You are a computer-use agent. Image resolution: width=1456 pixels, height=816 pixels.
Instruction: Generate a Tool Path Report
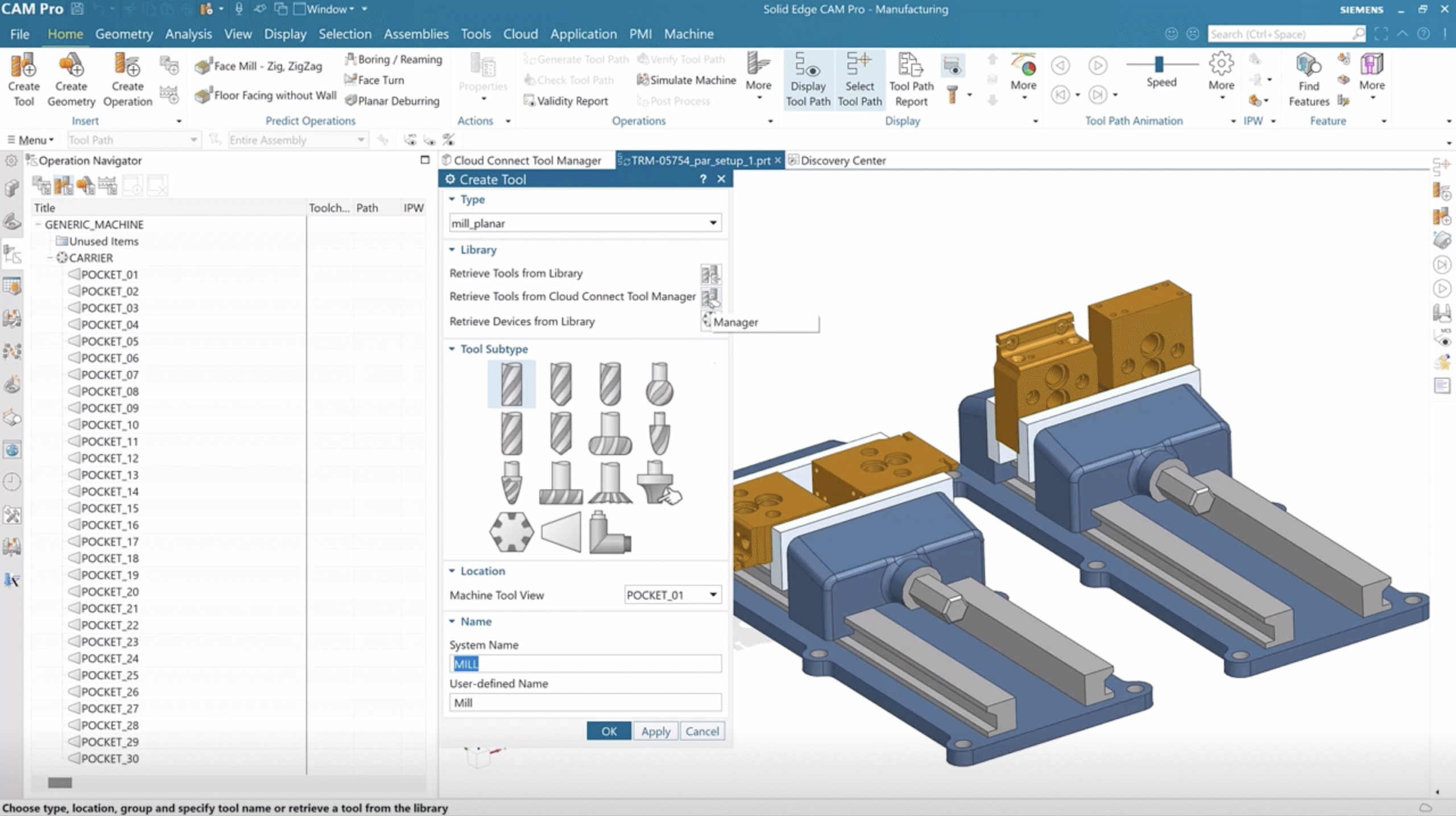pos(911,79)
